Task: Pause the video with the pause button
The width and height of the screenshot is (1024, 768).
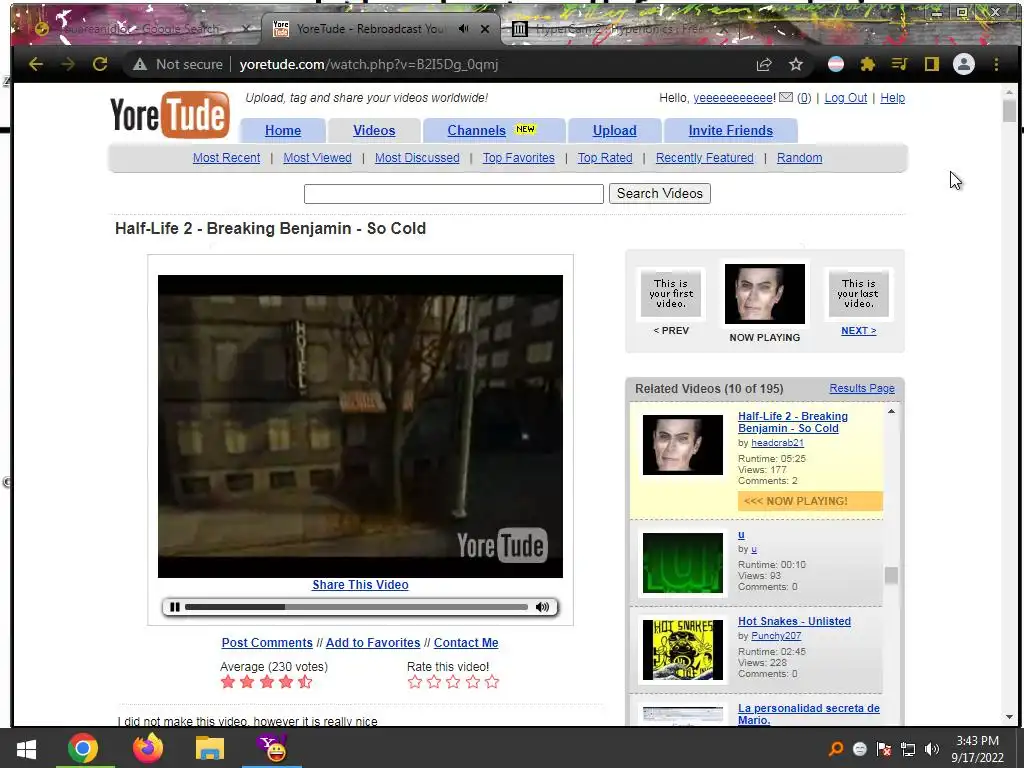Action: [x=175, y=607]
